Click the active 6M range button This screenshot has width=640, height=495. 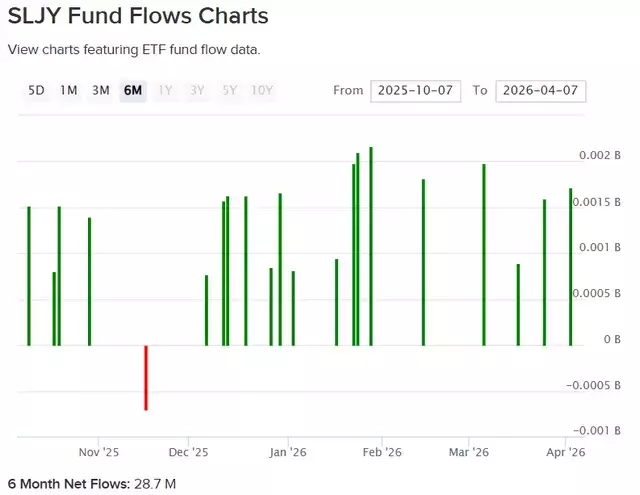(133, 90)
